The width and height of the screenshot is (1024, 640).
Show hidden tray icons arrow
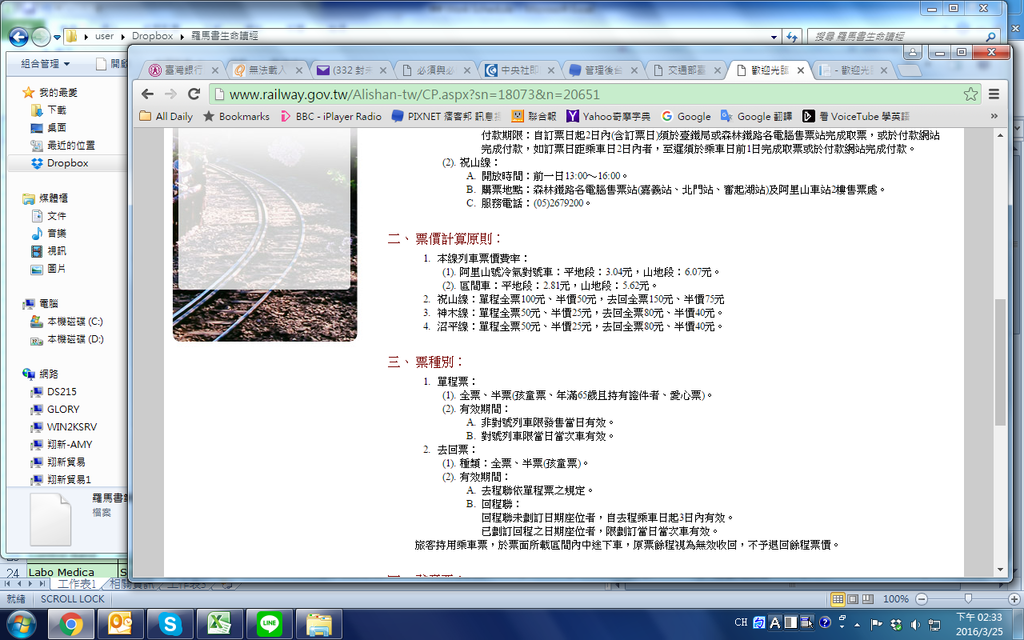pos(857,624)
